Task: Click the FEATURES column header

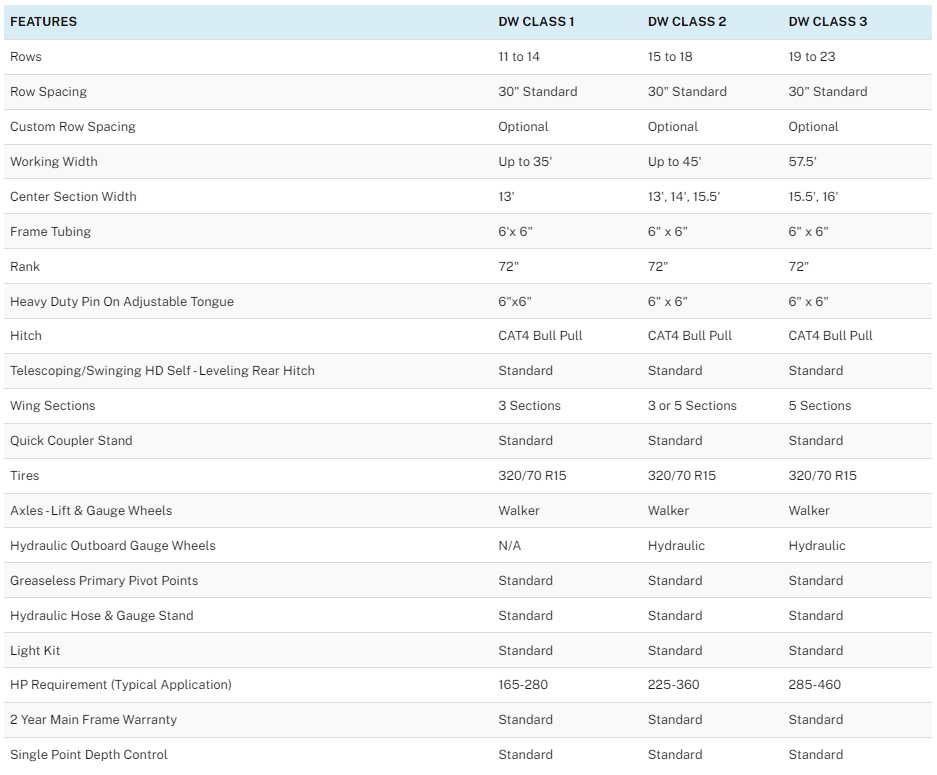Action: pyautogui.click(x=44, y=22)
